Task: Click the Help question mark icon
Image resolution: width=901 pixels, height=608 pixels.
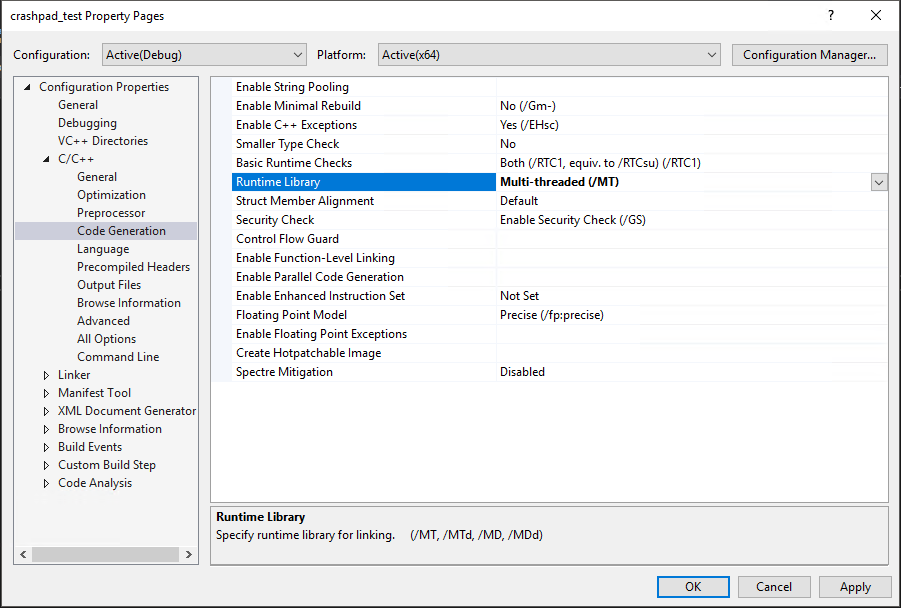Action: [x=830, y=15]
